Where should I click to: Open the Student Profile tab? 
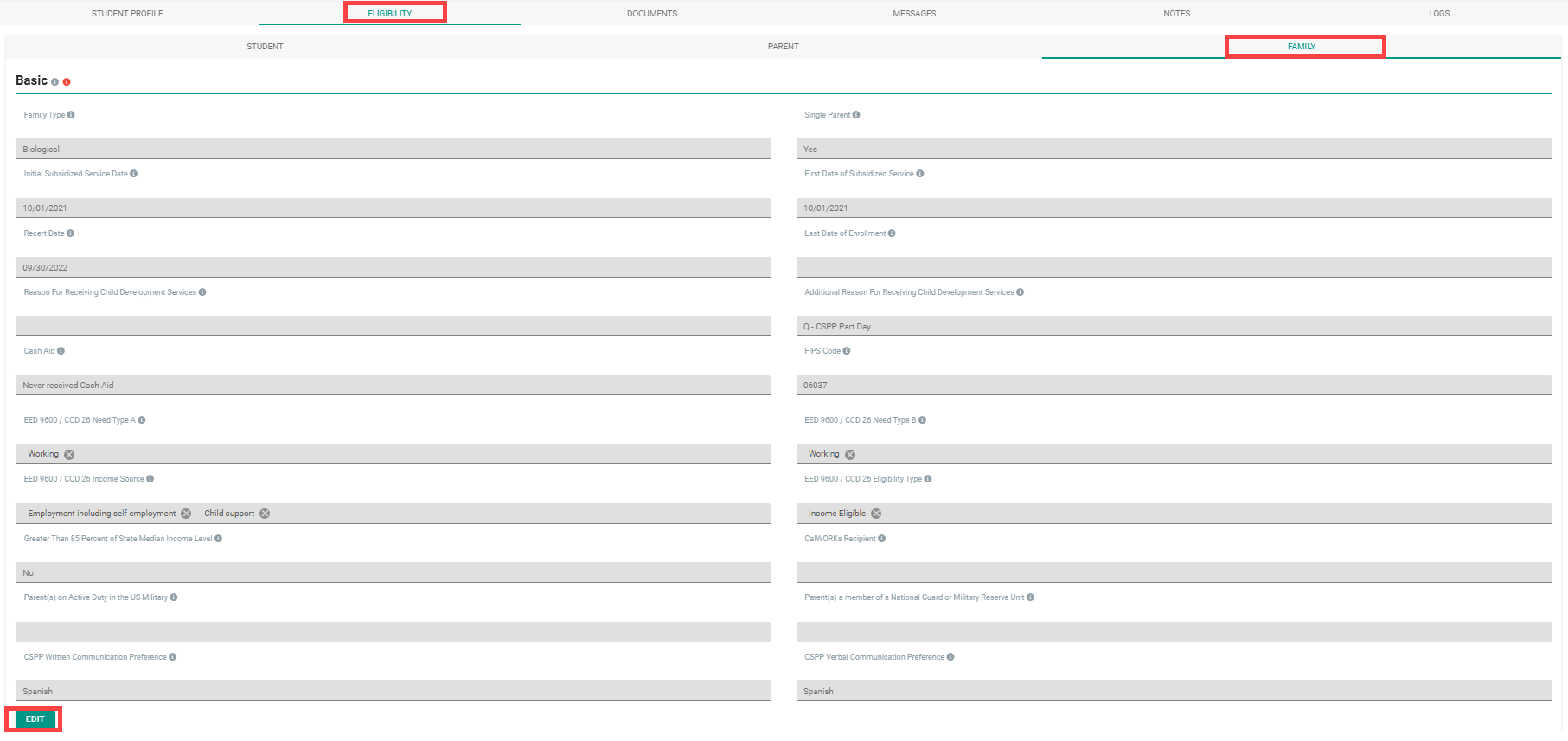pyautogui.click(x=127, y=13)
